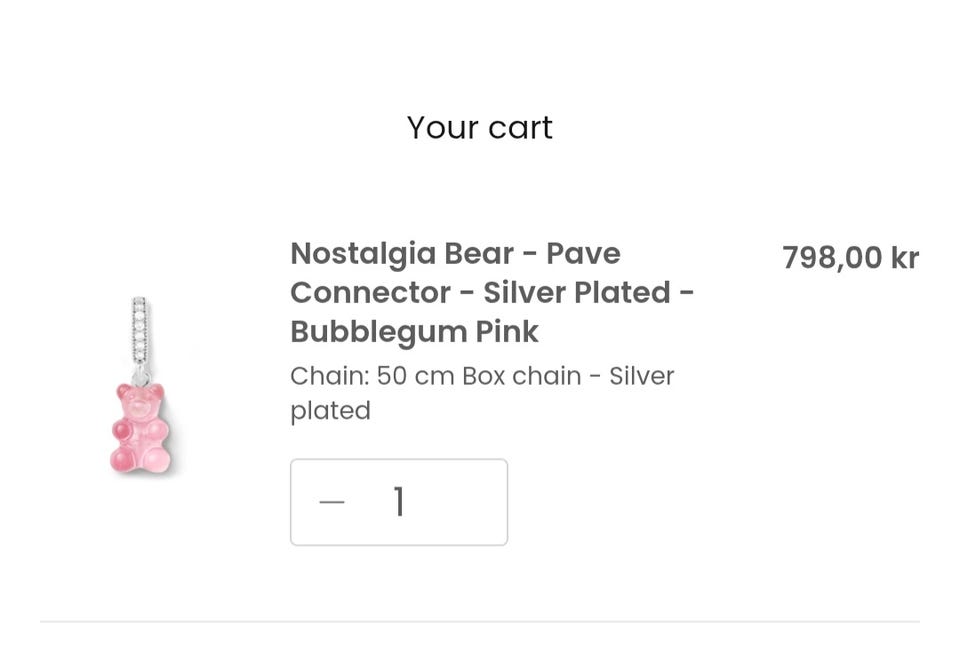
Task: Click the 798,00 kr item price
Action: point(849,258)
